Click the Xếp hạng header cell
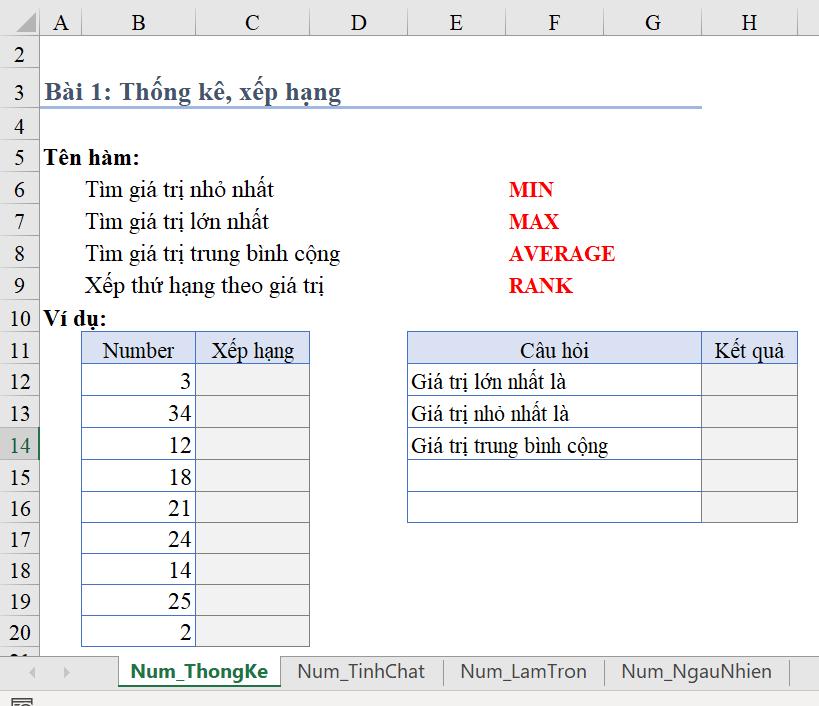This screenshot has height=706, width=819. tap(252, 350)
